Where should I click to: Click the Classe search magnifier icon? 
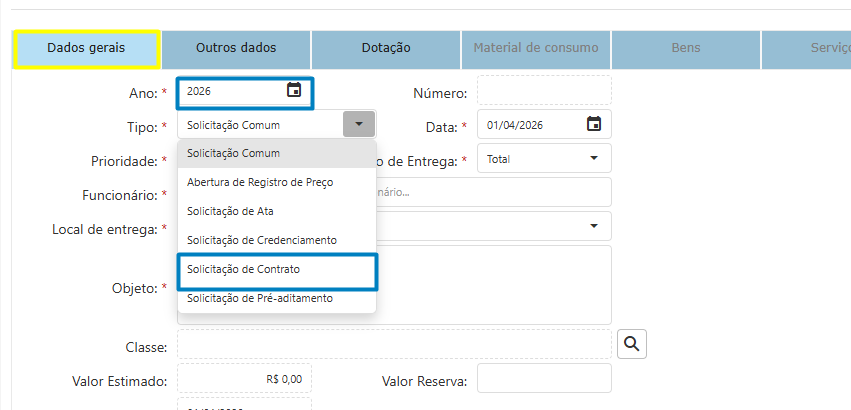pos(632,344)
